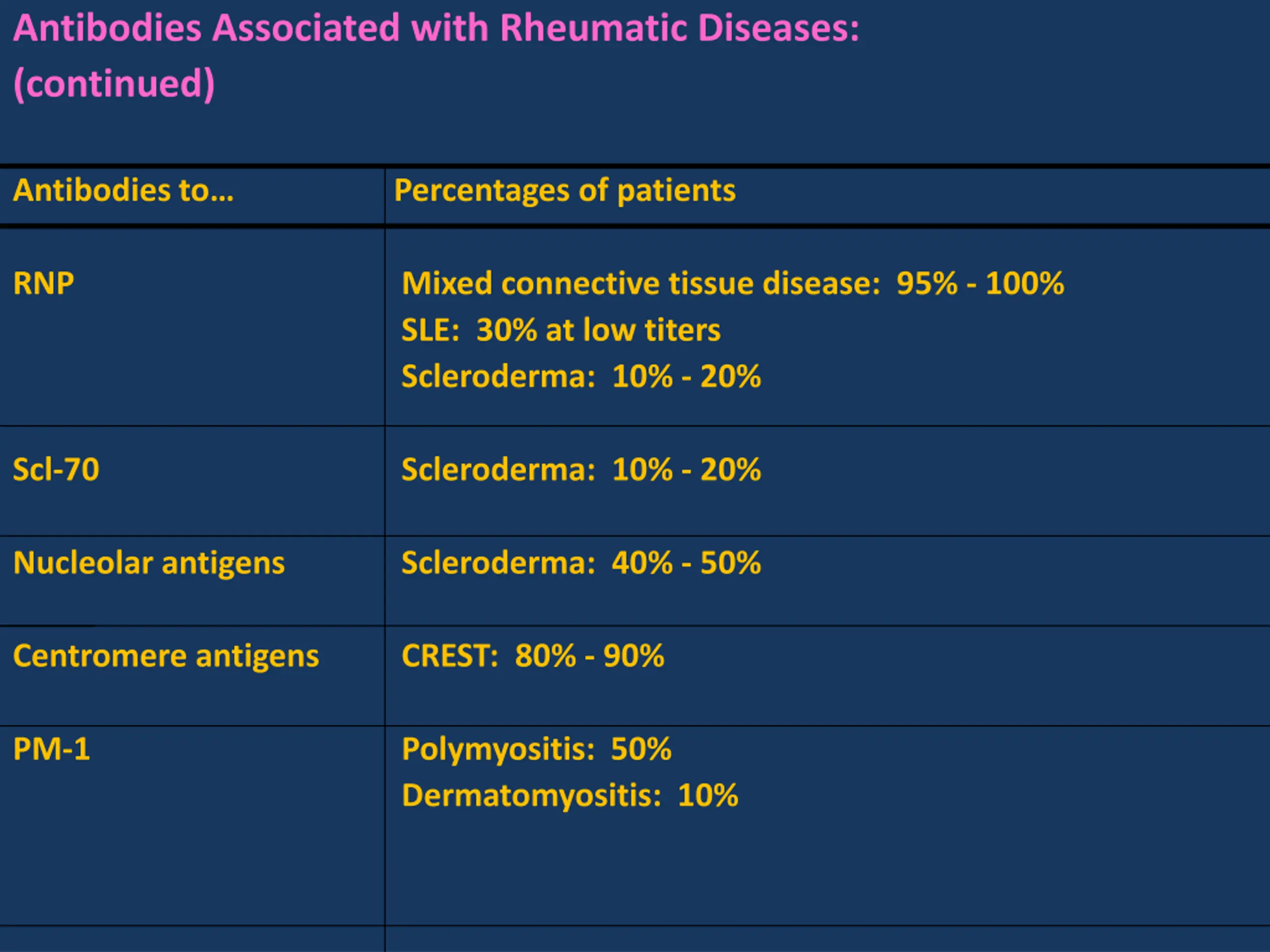Select the "Antibodies to…" column header
The width and height of the screenshot is (1270, 952).
tap(124, 190)
